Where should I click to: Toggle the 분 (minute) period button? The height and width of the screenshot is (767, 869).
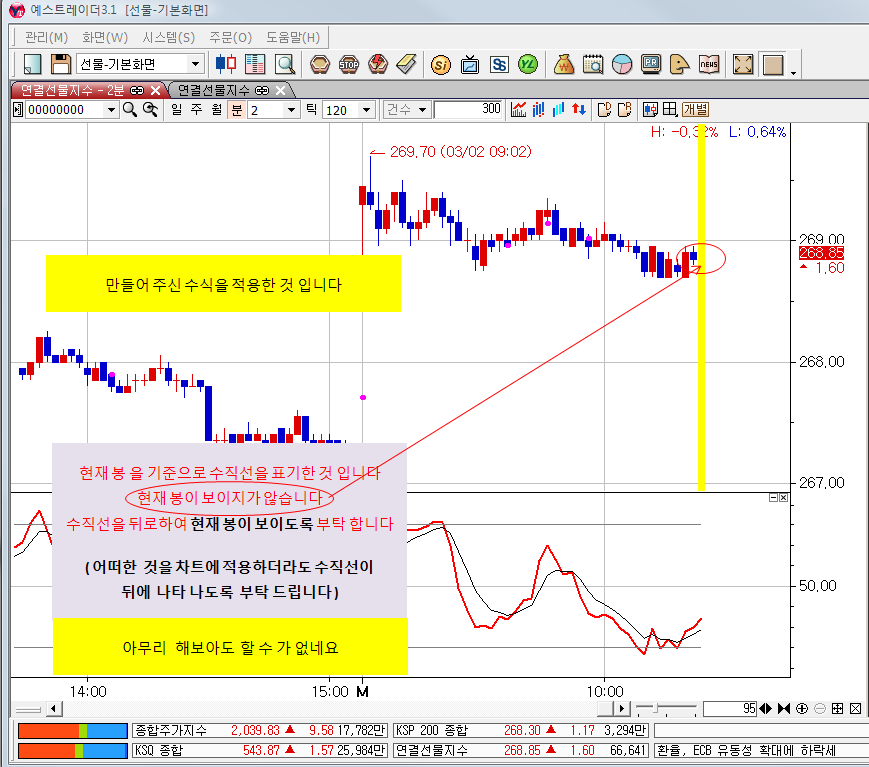point(237,110)
